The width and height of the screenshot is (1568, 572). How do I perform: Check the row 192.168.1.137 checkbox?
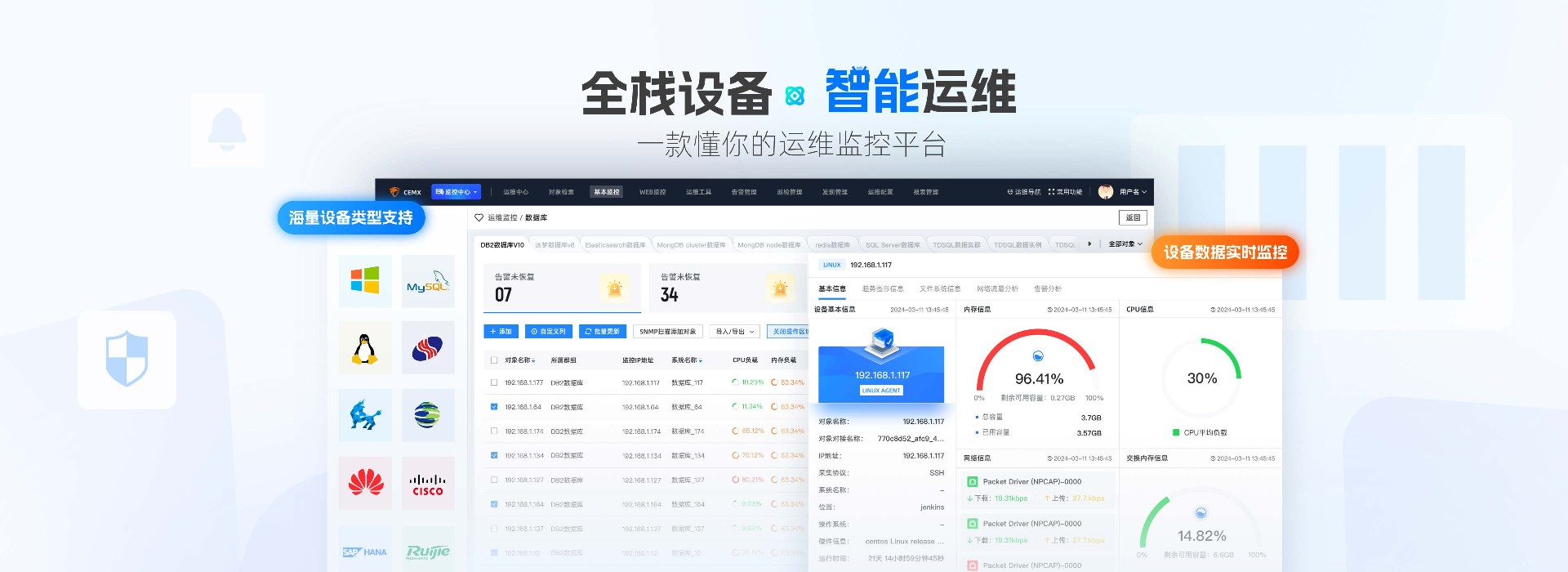(494, 529)
